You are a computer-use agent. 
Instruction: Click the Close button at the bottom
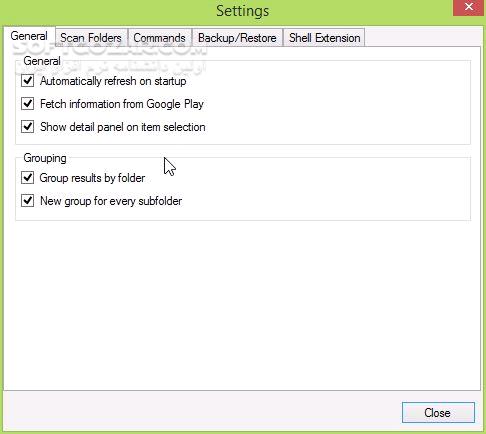click(438, 413)
